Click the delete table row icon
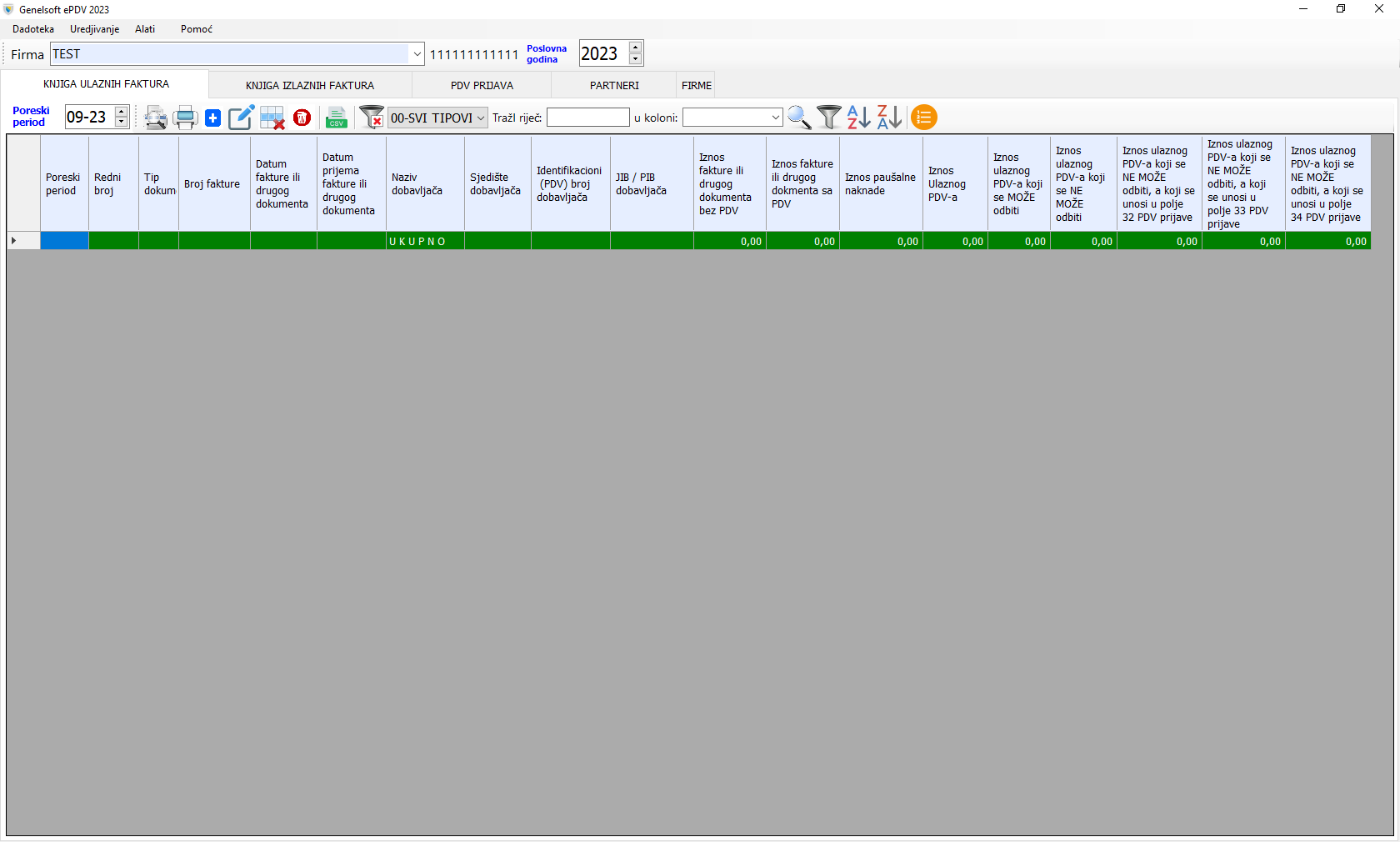 click(272, 118)
